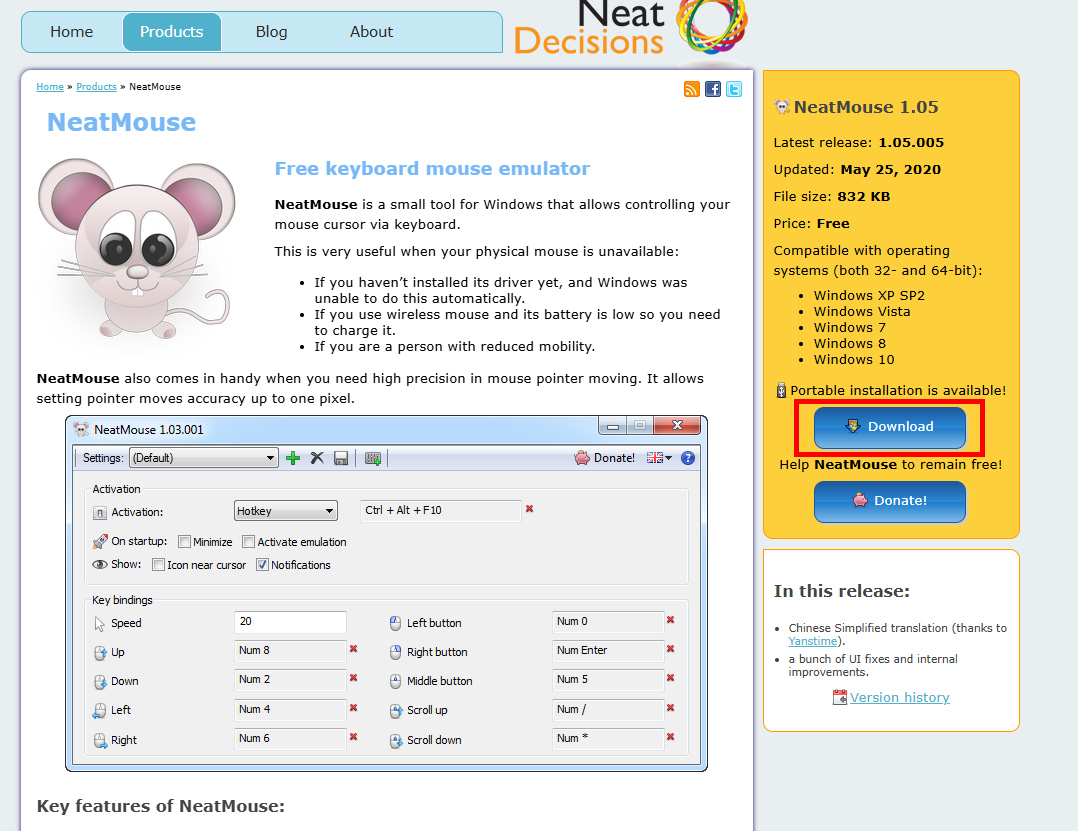Open the RSS feed icon
This screenshot has height=831, width=1078.
(x=692, y=89)
